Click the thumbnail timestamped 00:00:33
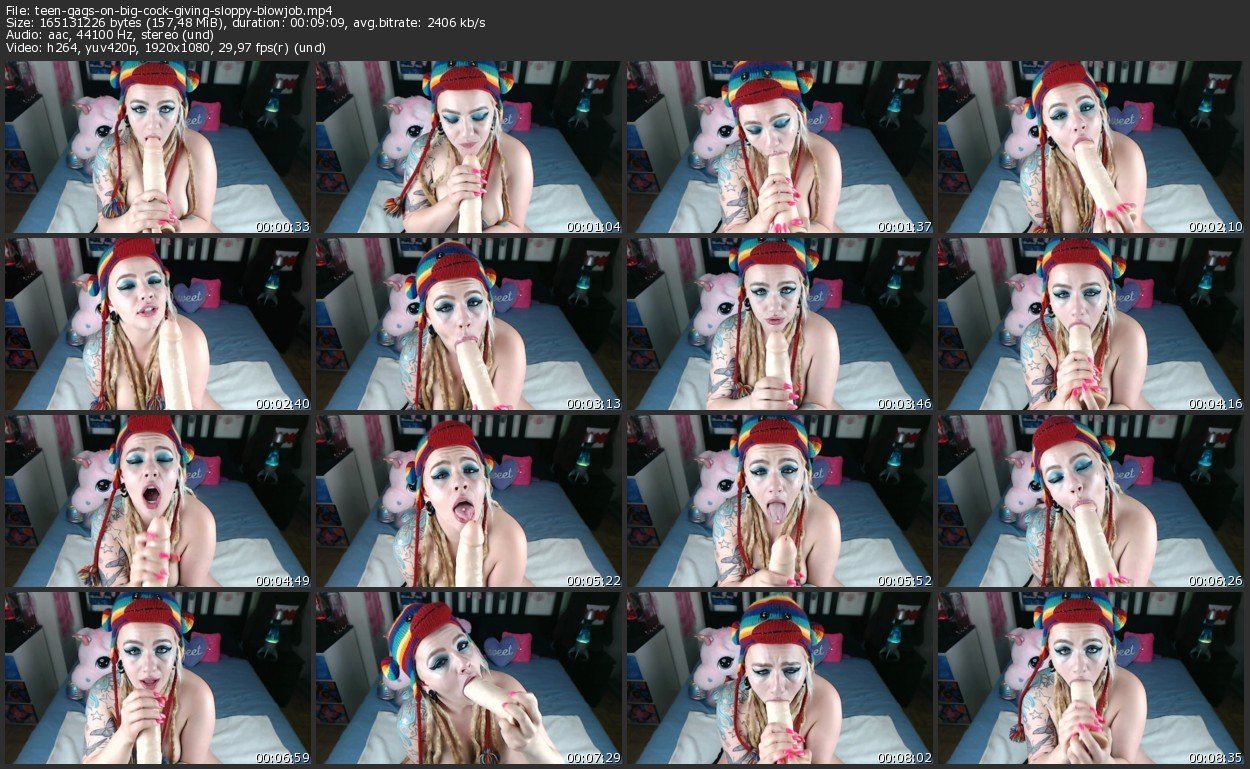The width and height of the screenshot is (1250, 769). tap(158, 147)
